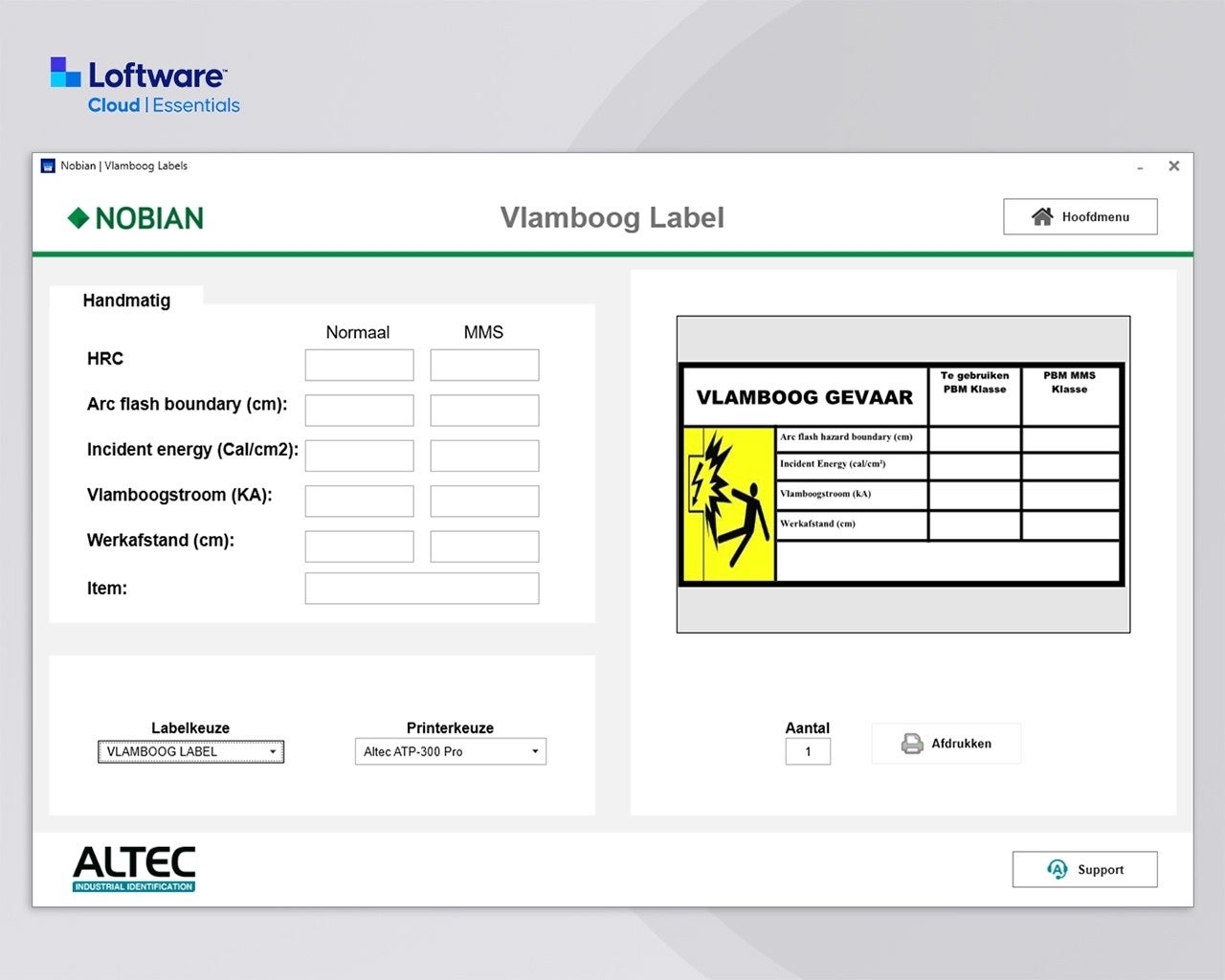Click the headset support icon
This screenshot has width=1225, height=980.
(x=1057, y=869)
